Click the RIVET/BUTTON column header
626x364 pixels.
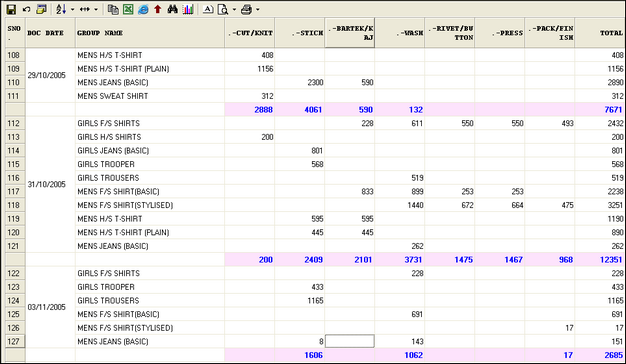[x=450, y=33]
